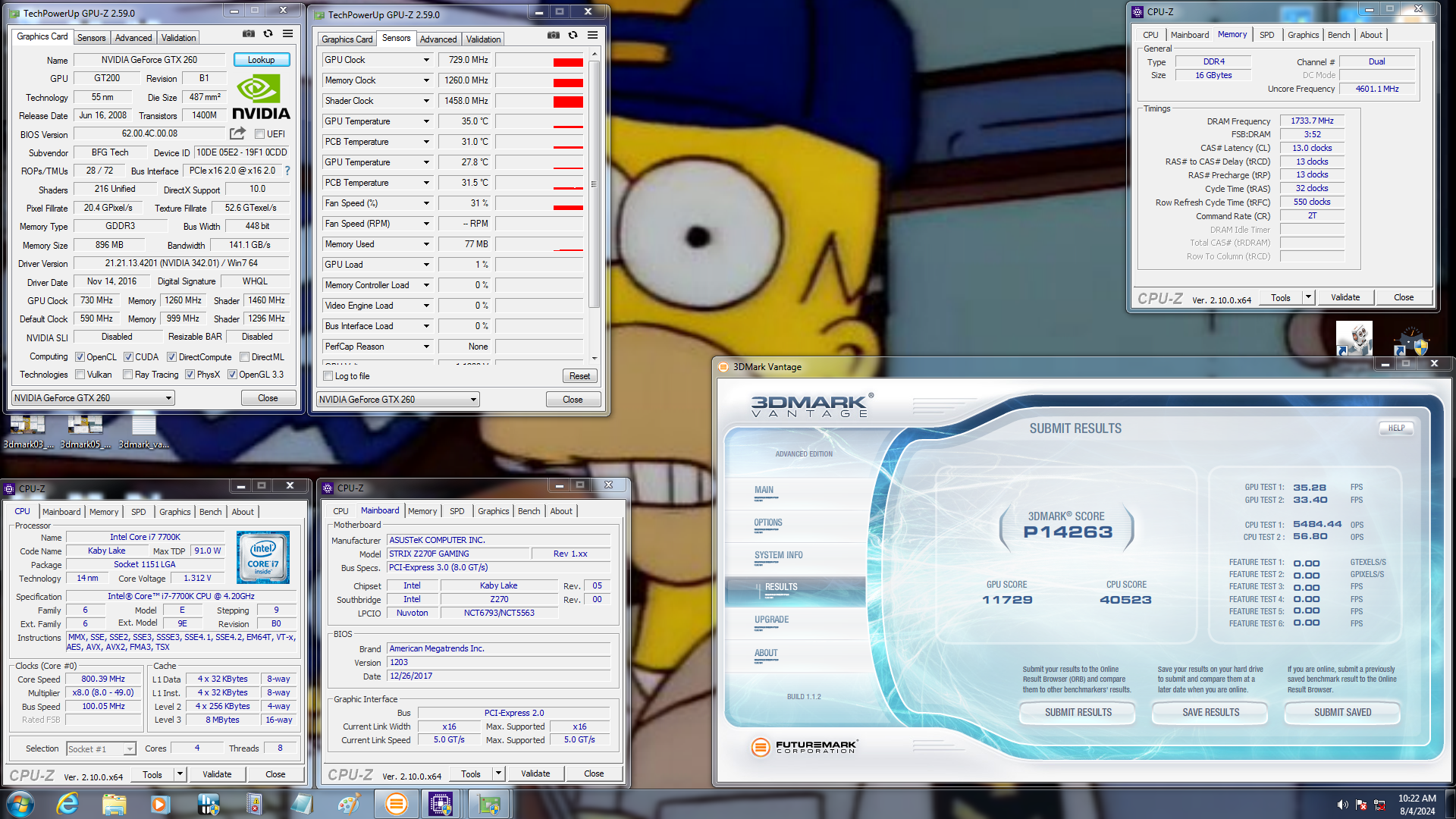Click question mark next to Bus Interface field

(x=287, y=171)
